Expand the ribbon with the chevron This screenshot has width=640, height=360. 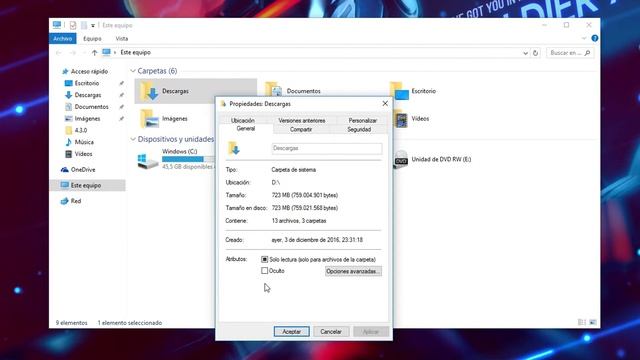pyautogui.click(x=584, y=38)
